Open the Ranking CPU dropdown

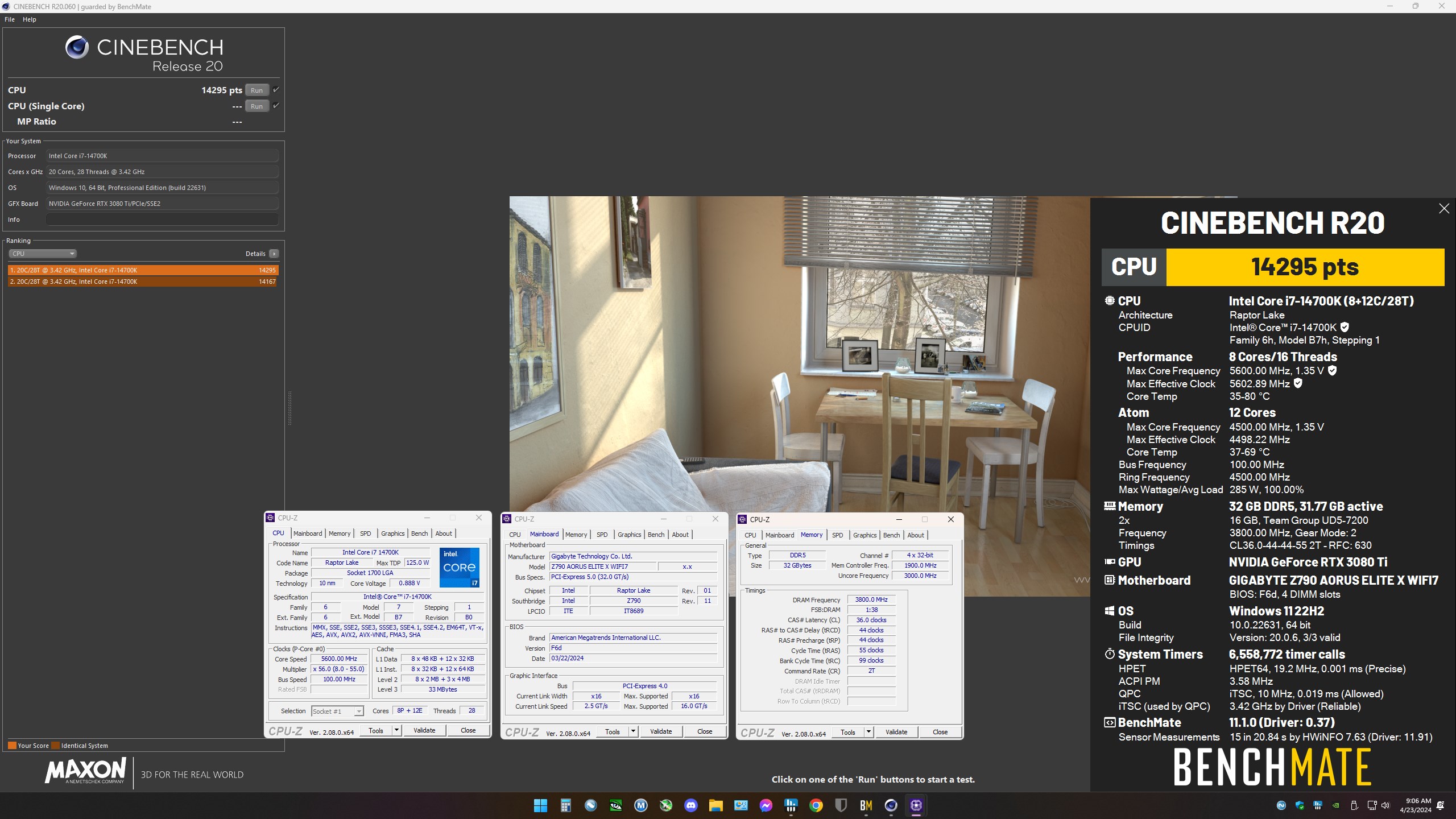(x=42, y=254)
